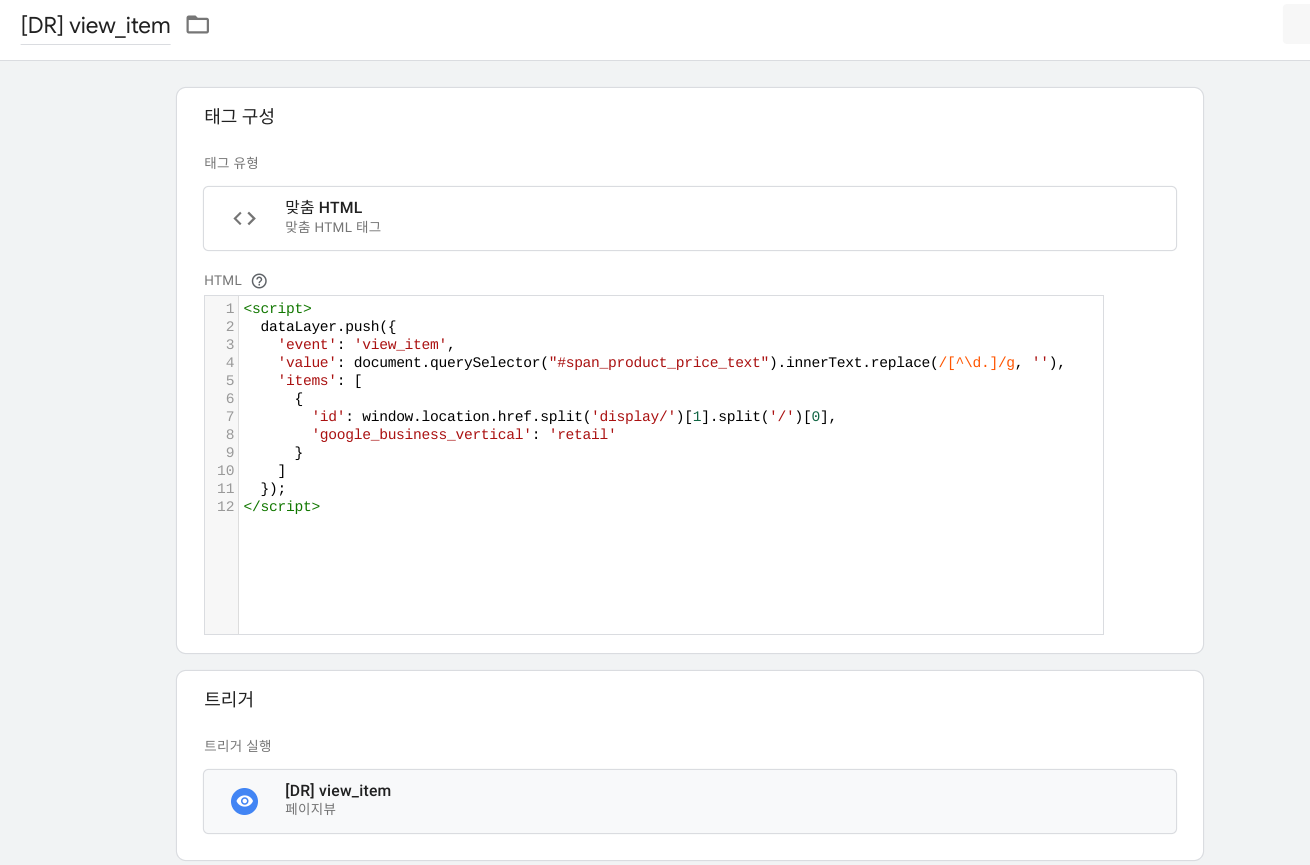
Task: Open the HTML help question mark icon
Action: tap(259, 281)
